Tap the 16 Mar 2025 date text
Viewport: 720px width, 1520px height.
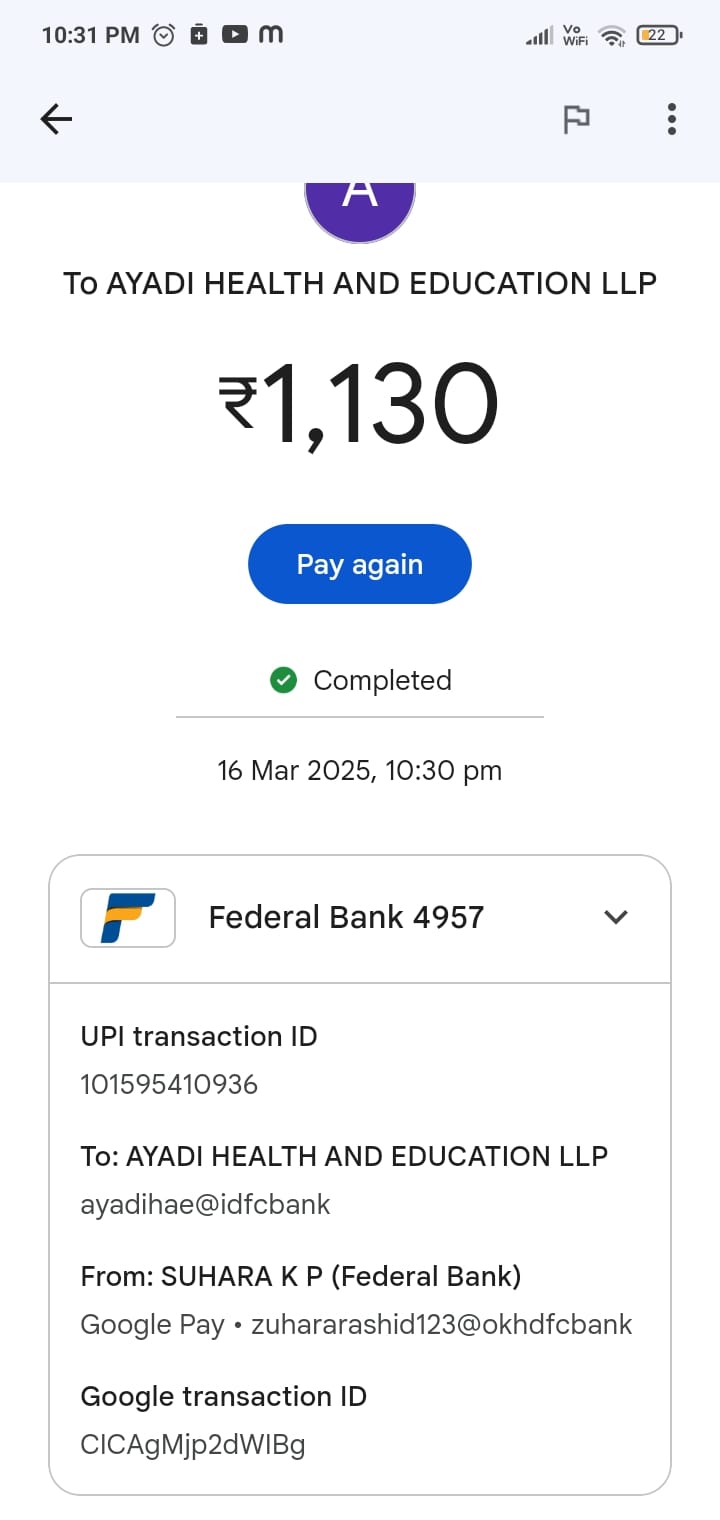point(359,771)
